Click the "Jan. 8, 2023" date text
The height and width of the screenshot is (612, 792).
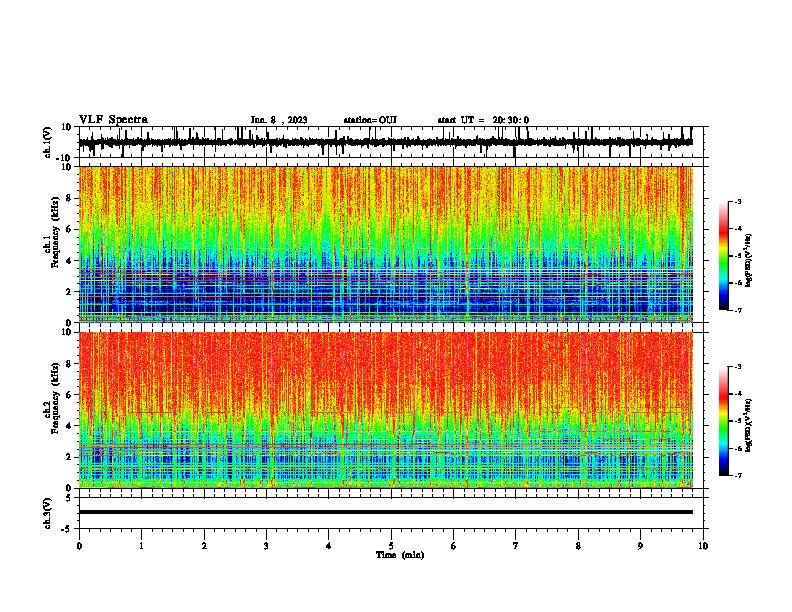pos(279,120)
